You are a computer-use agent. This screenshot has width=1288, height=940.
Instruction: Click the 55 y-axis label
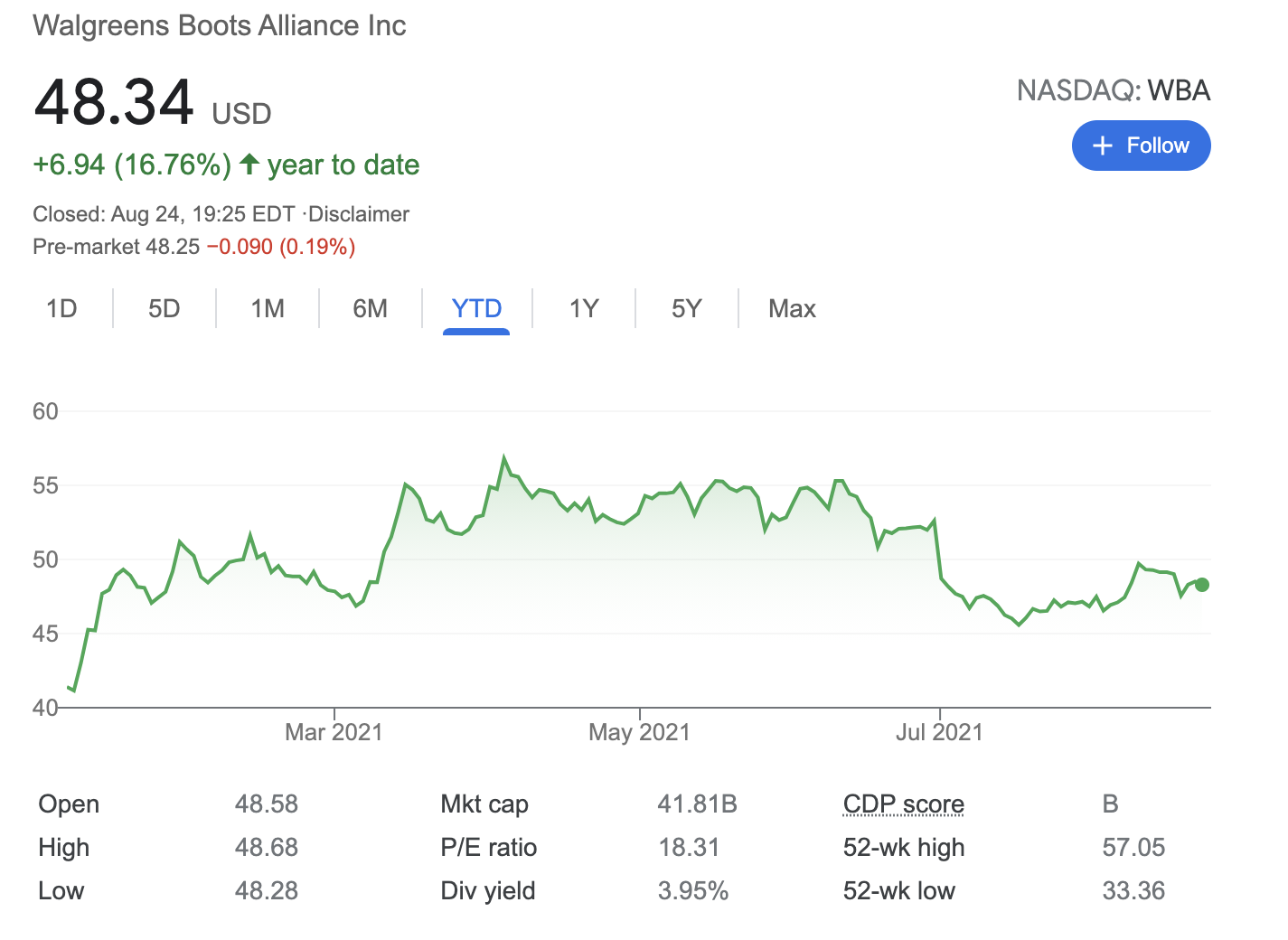point(45,485)
